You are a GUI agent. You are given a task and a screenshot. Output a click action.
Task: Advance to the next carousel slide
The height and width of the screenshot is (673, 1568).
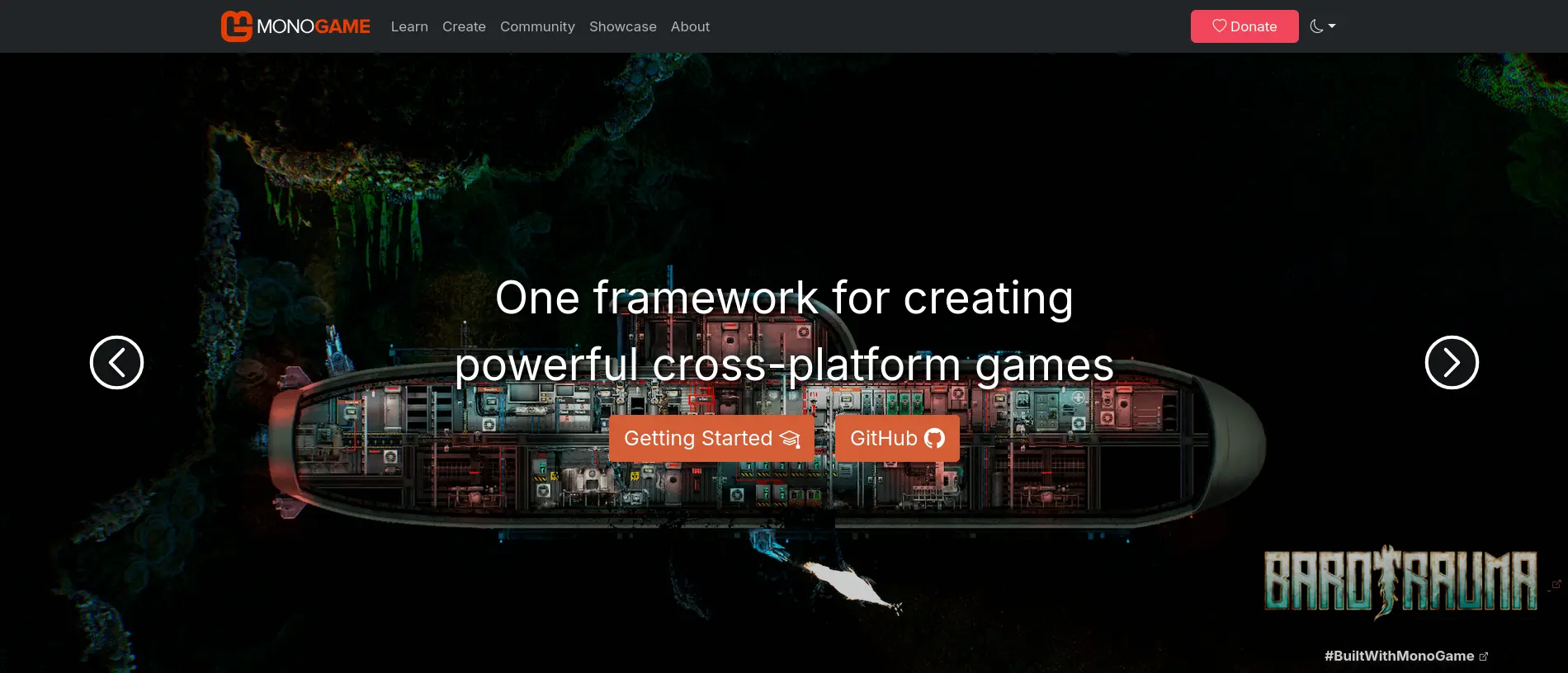coord(1451,362)
